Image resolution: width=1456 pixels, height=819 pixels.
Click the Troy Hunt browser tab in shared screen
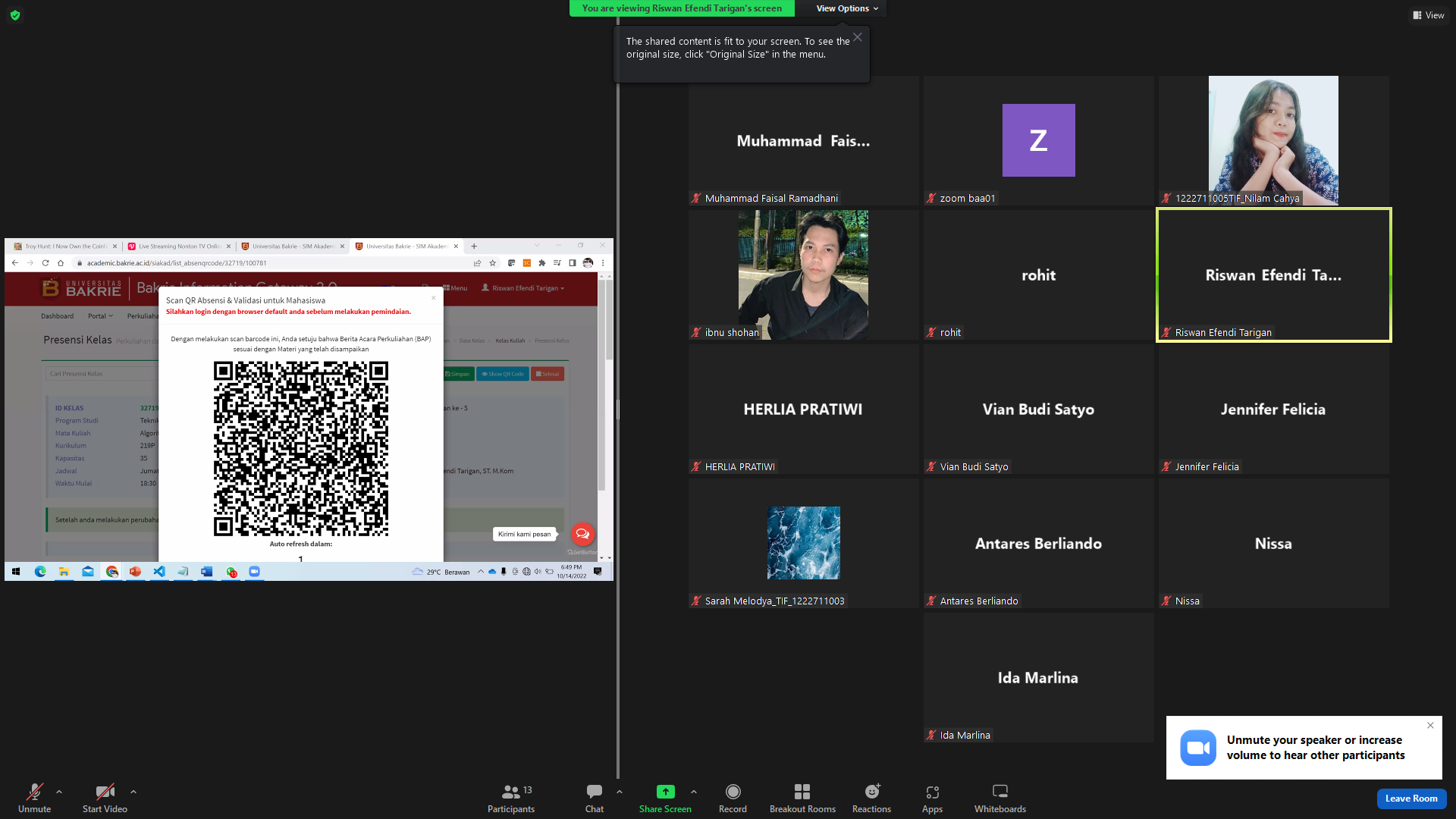64,246
